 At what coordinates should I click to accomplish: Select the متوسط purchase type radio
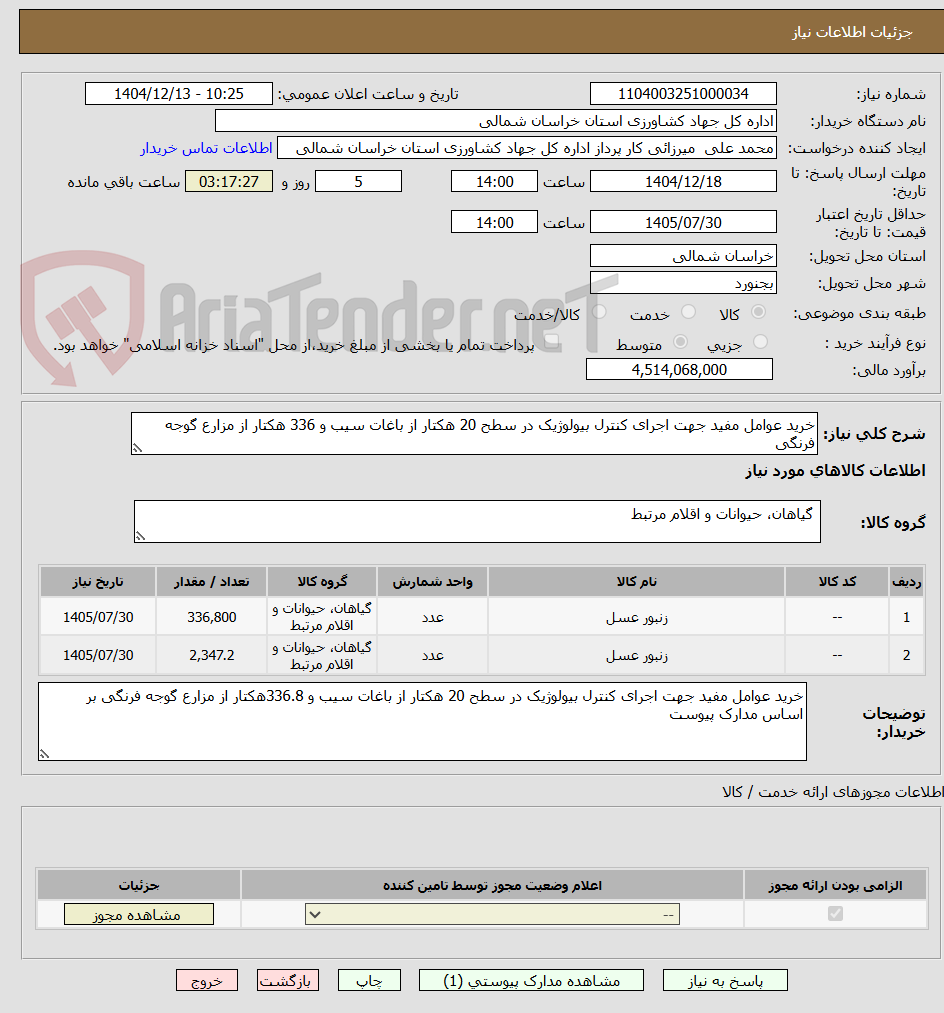coord(680,342)
